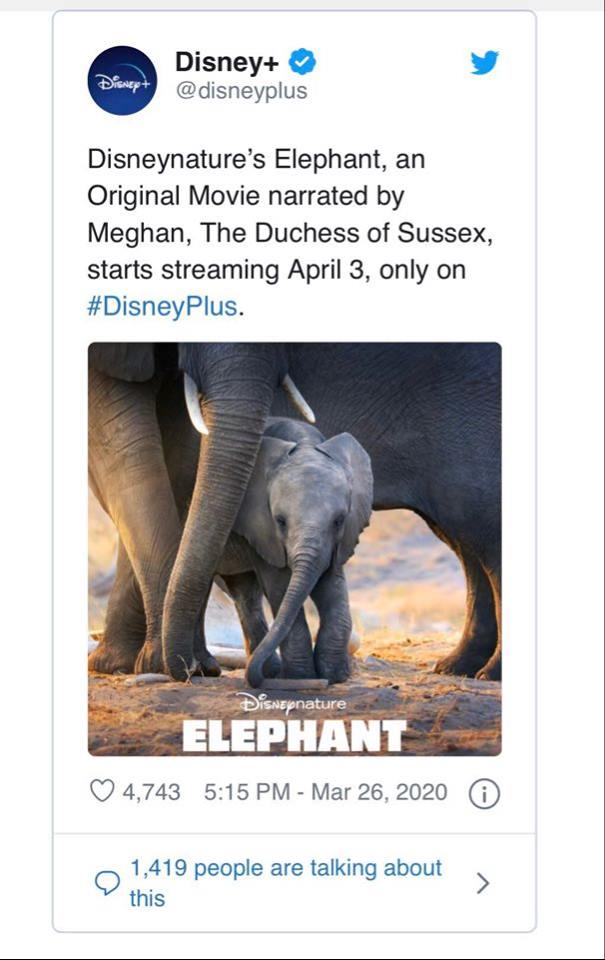605x960 pixels.
Task: Visit the @disneyplus handle
Action: pyautogui.click(x=241, y=92)
